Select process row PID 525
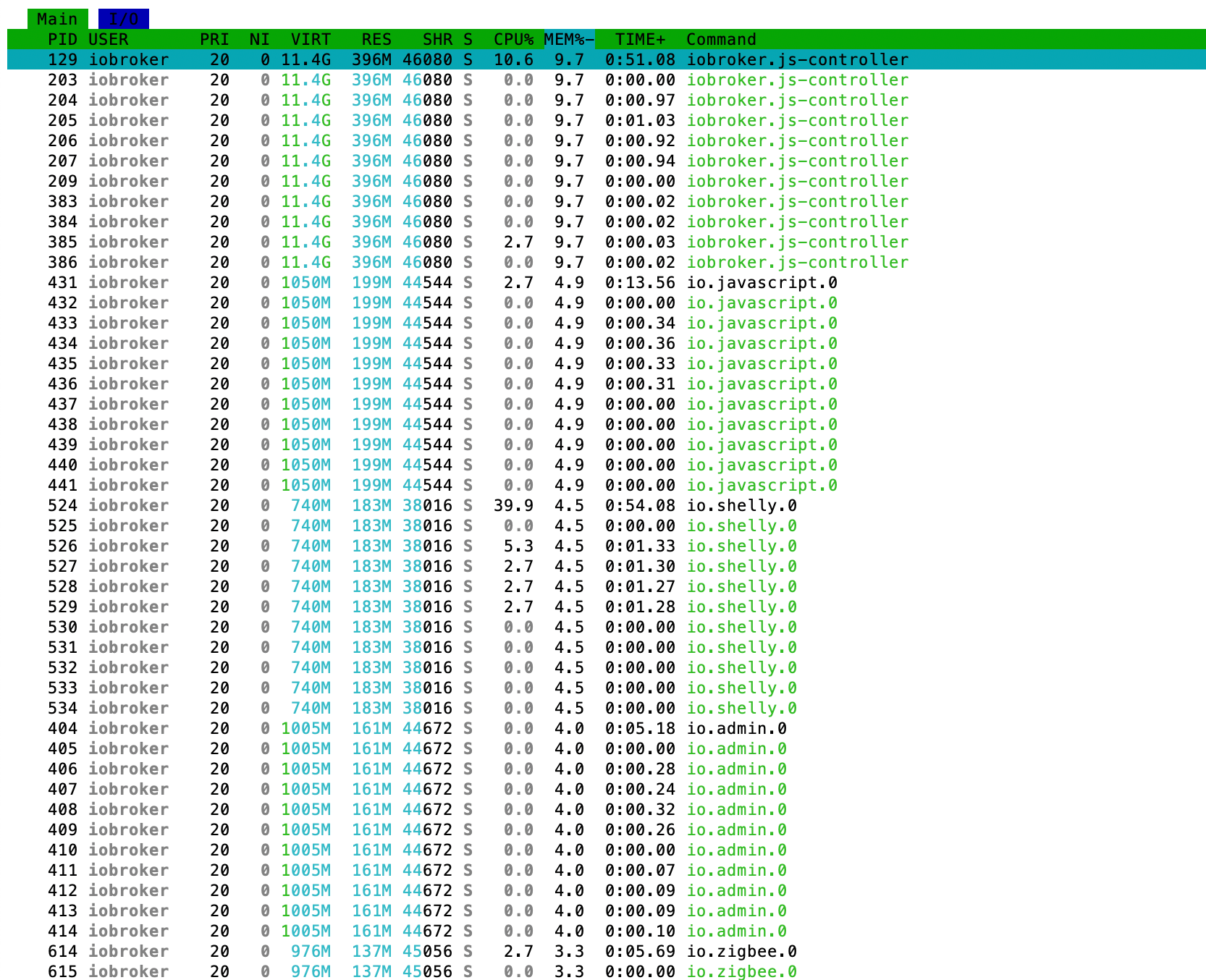The image size is (1206, 980). tap(607, 525)
